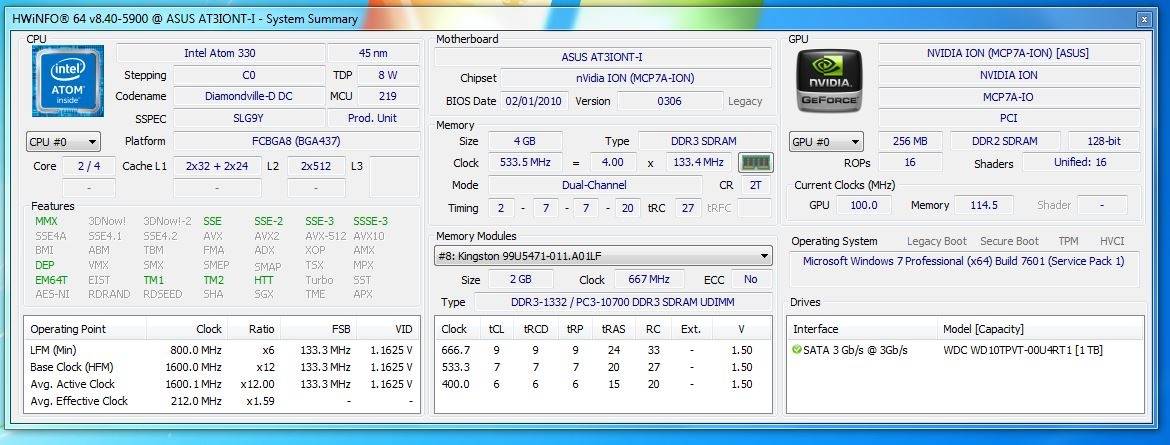Screen dimensions: 1170x445
Task: Close the System Summary window
Action: click(1144, 19)
